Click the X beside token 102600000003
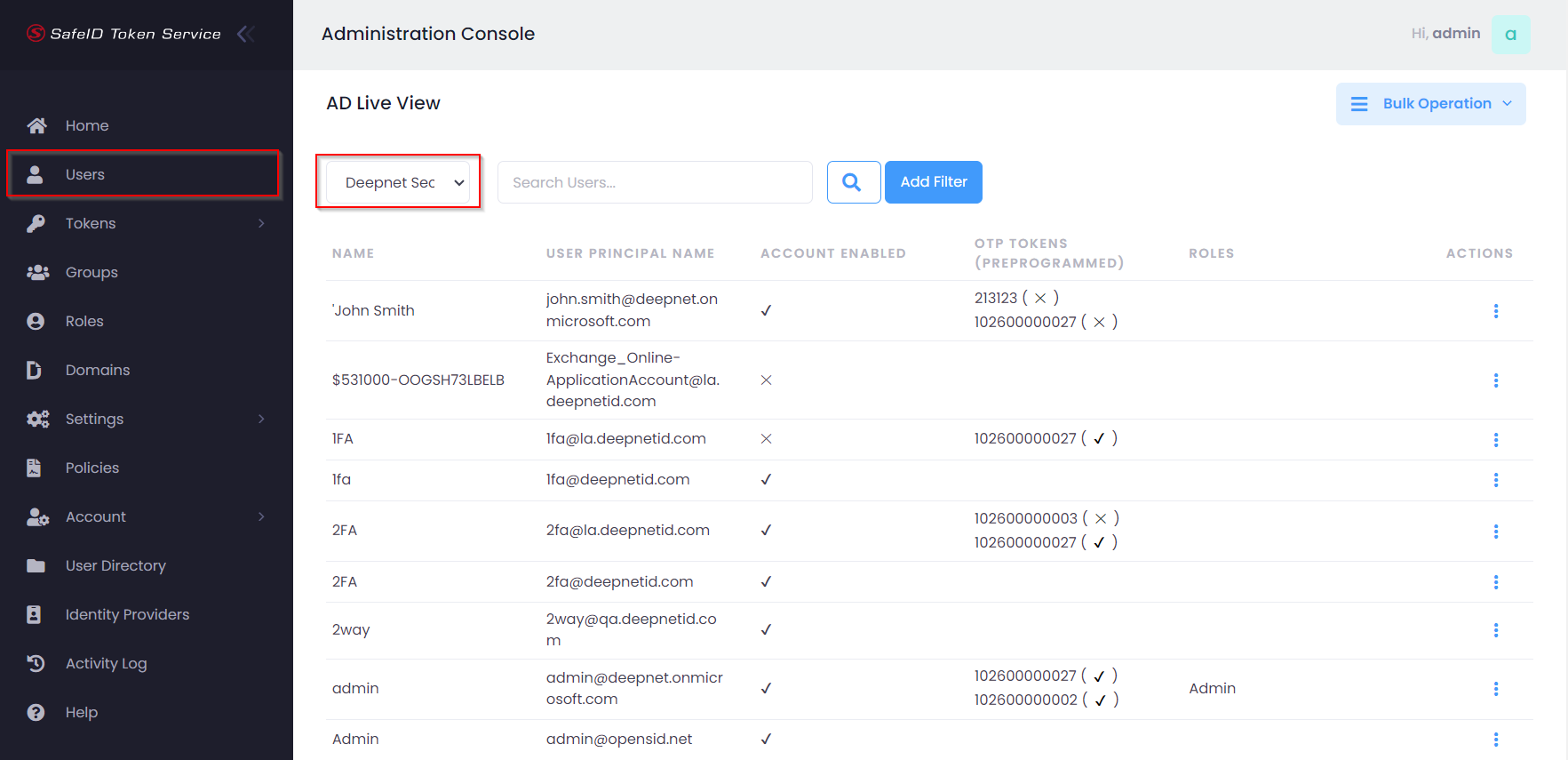Image resolution: width=1568 pixels, height=760 pixels. [1101, 519]
